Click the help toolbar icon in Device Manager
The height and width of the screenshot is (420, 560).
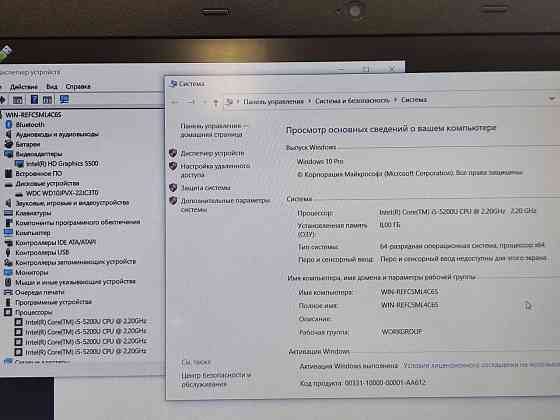point(34,99)
